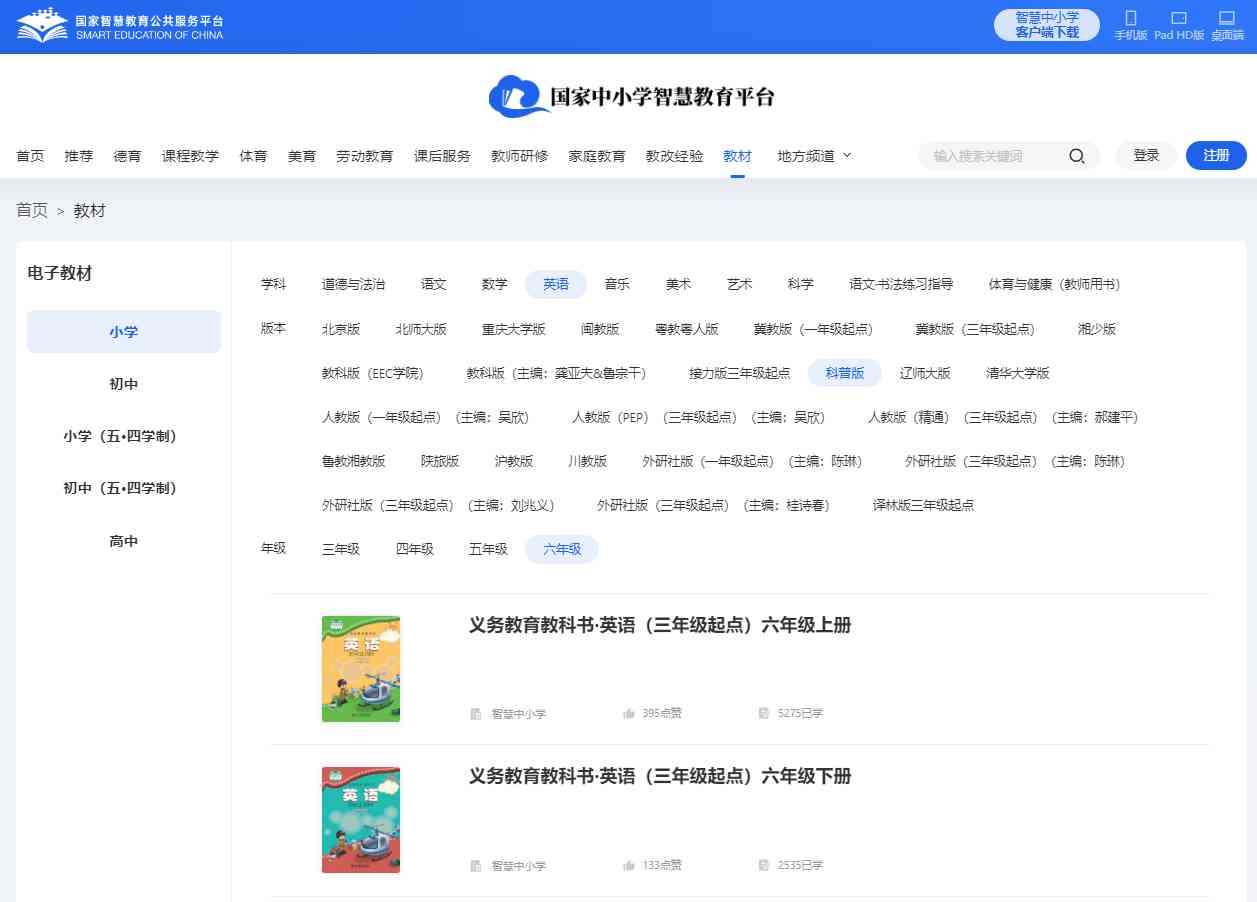Open the 德育 navigation item
This screenshot has width=1257, height=902.
pyautogui.click(x=127, y=156)
